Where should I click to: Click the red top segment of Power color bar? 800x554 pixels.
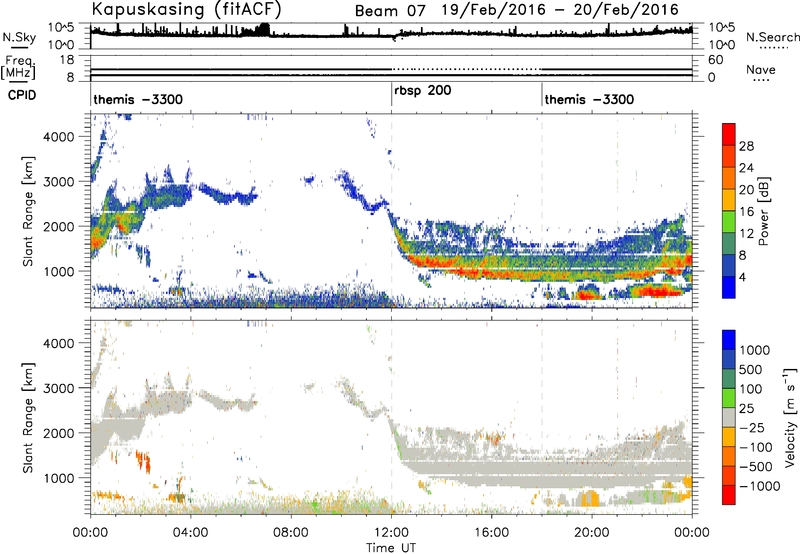tap(729, 134)
